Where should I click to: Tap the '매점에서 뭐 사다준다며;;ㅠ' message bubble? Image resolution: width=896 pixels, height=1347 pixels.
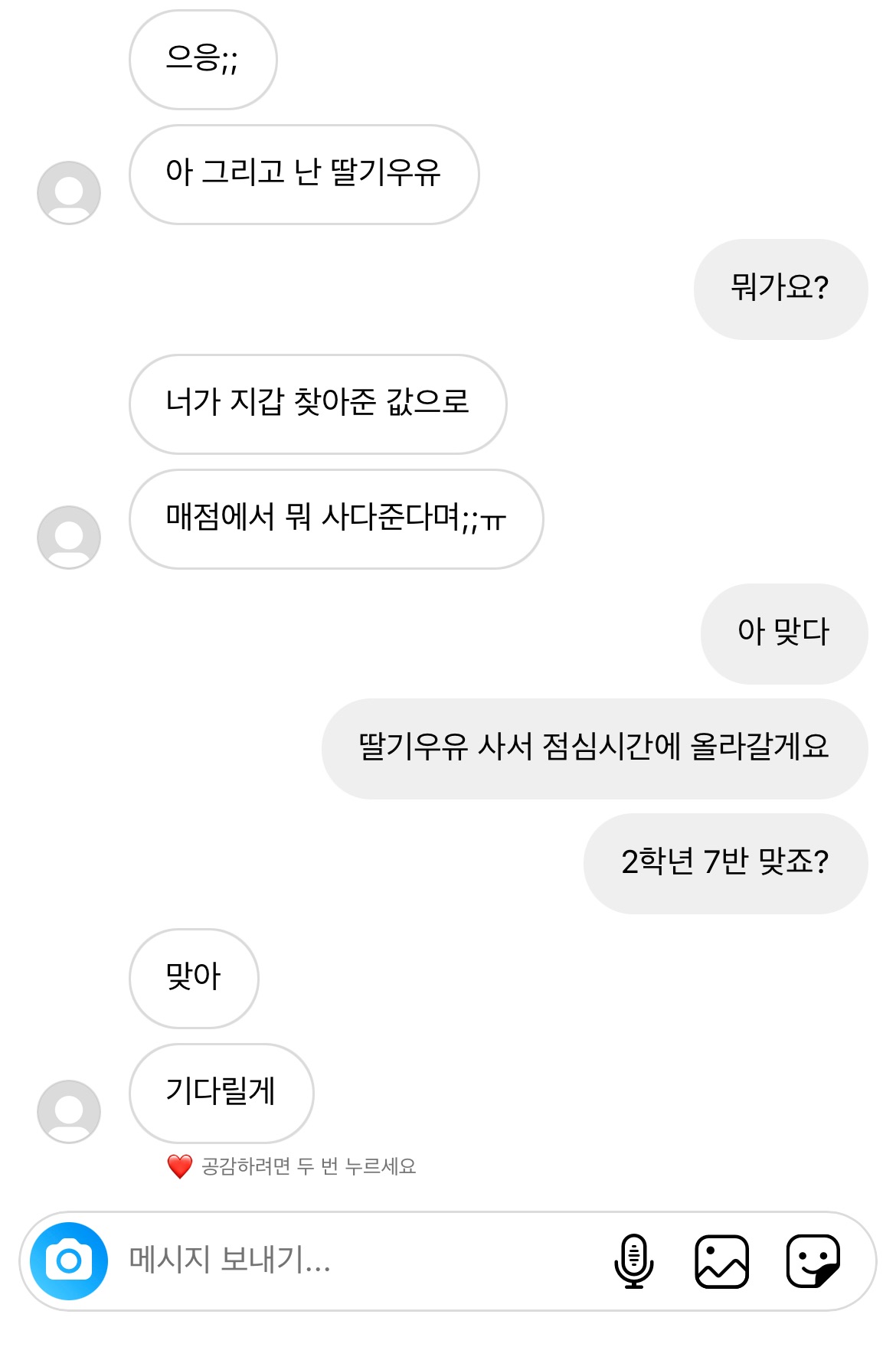click(x=336, y=518)
